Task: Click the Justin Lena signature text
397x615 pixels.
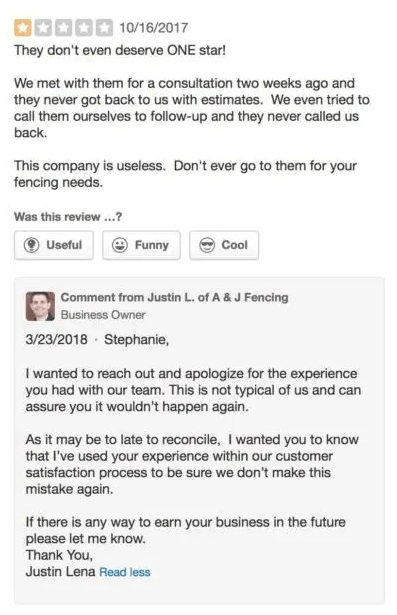Action: point(60,572)
